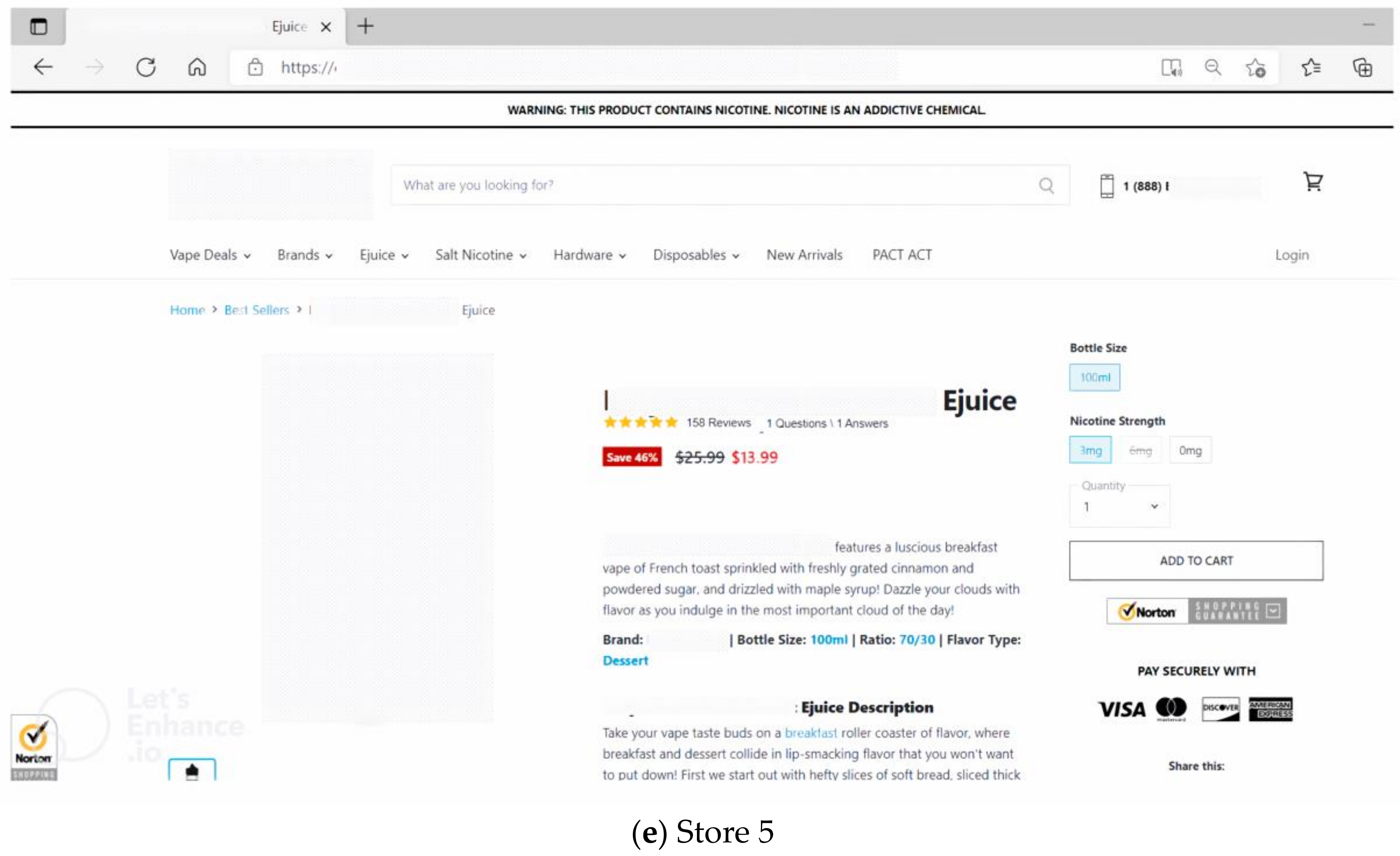
Task: Open the shopping cart icon
Action: [1313, 182]
